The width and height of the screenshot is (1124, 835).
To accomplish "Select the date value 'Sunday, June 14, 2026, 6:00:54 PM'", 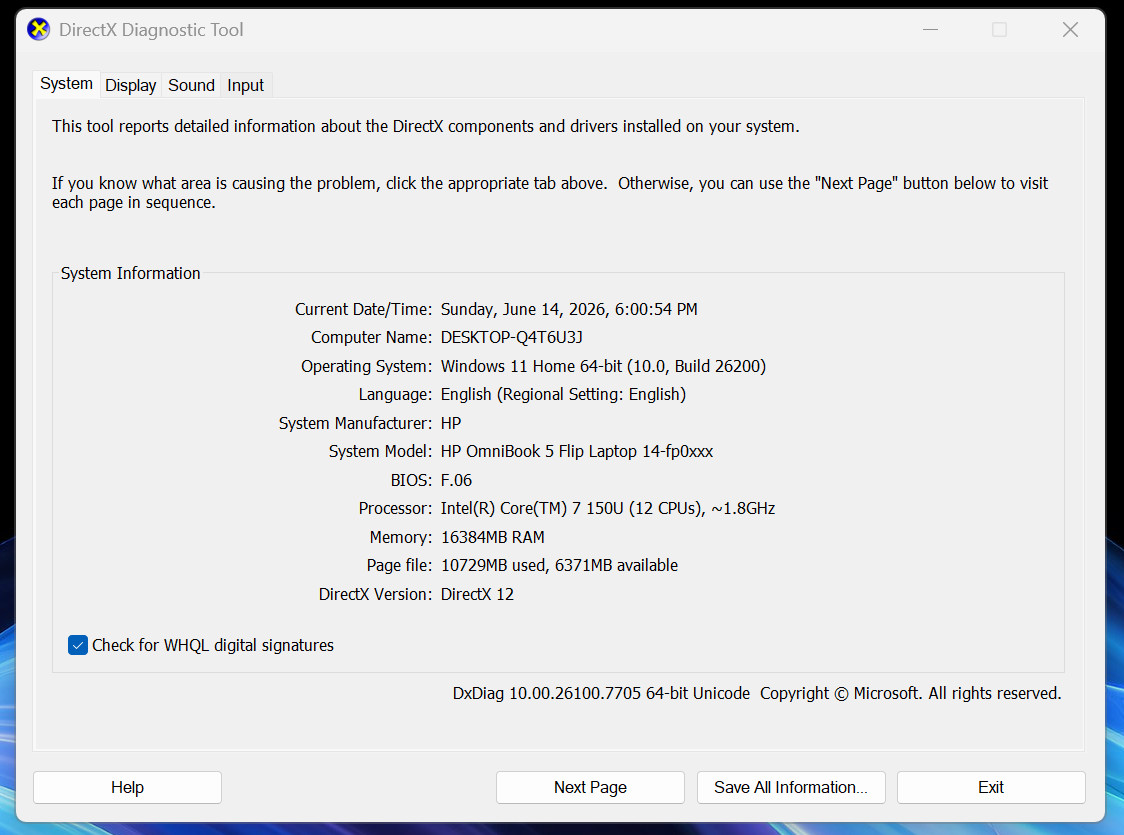I will tap(569, 309).
